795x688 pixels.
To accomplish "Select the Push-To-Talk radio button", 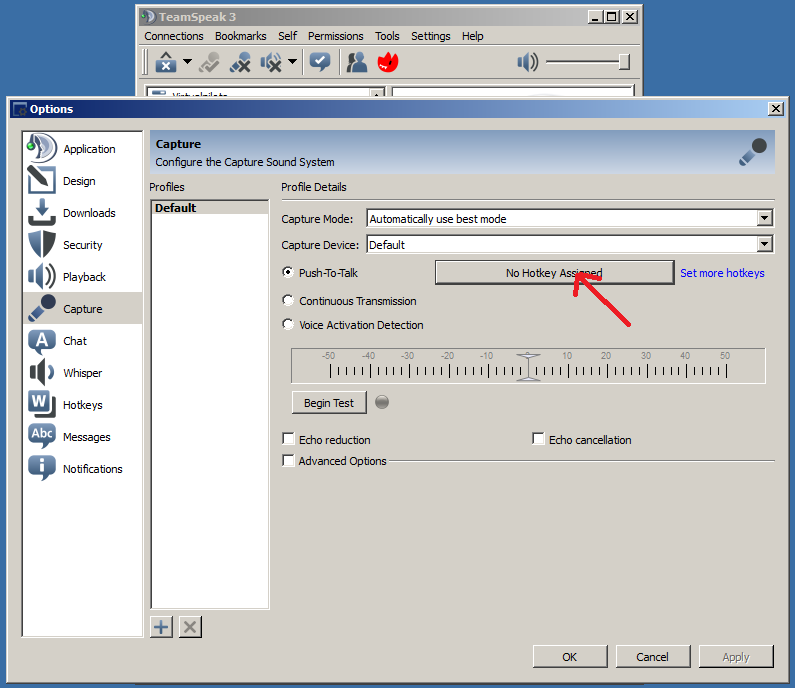I will pyautogui.click(x=288, y=272).
